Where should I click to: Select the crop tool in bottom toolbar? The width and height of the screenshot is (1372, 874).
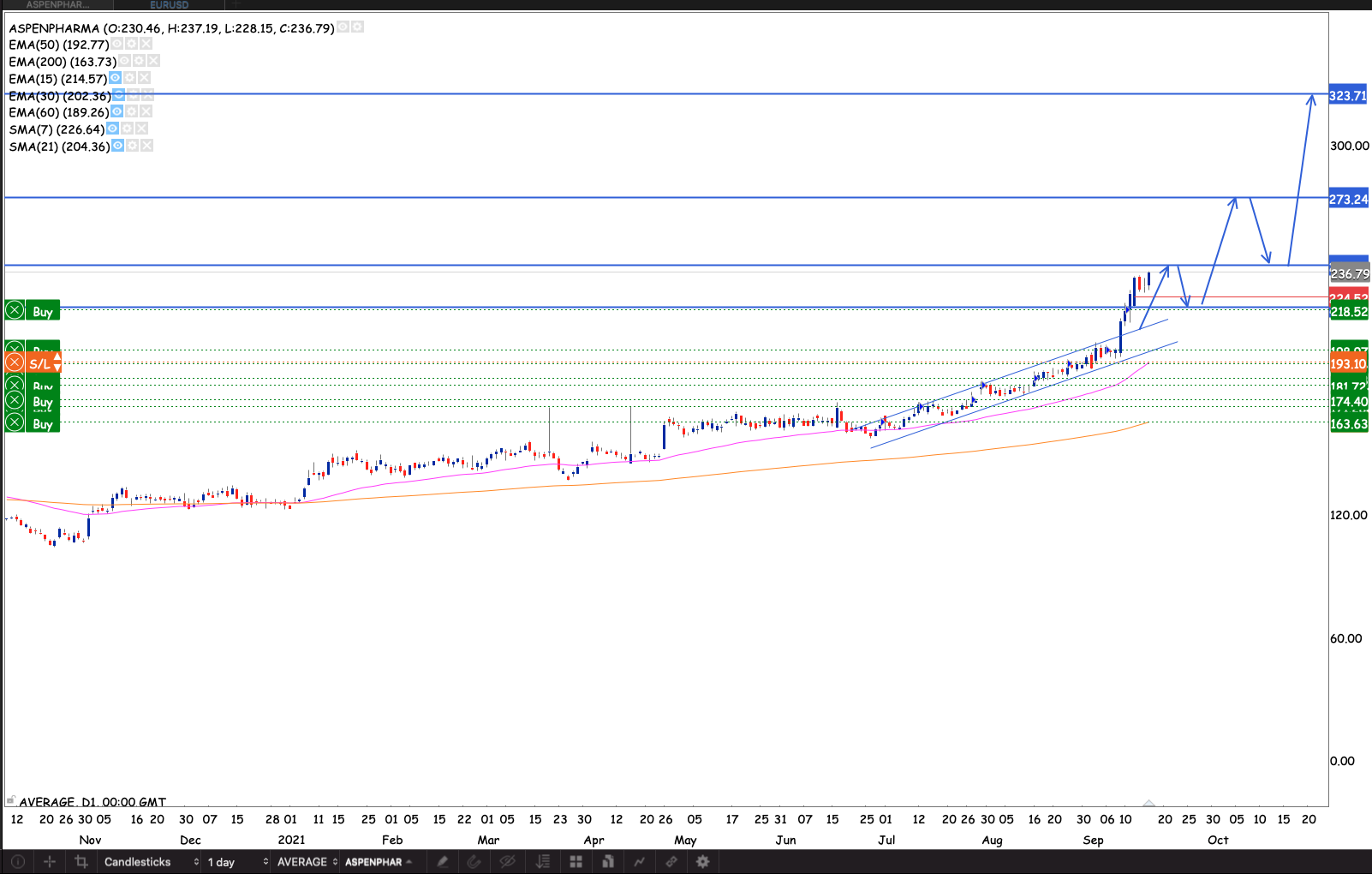[x=81, y=862]
